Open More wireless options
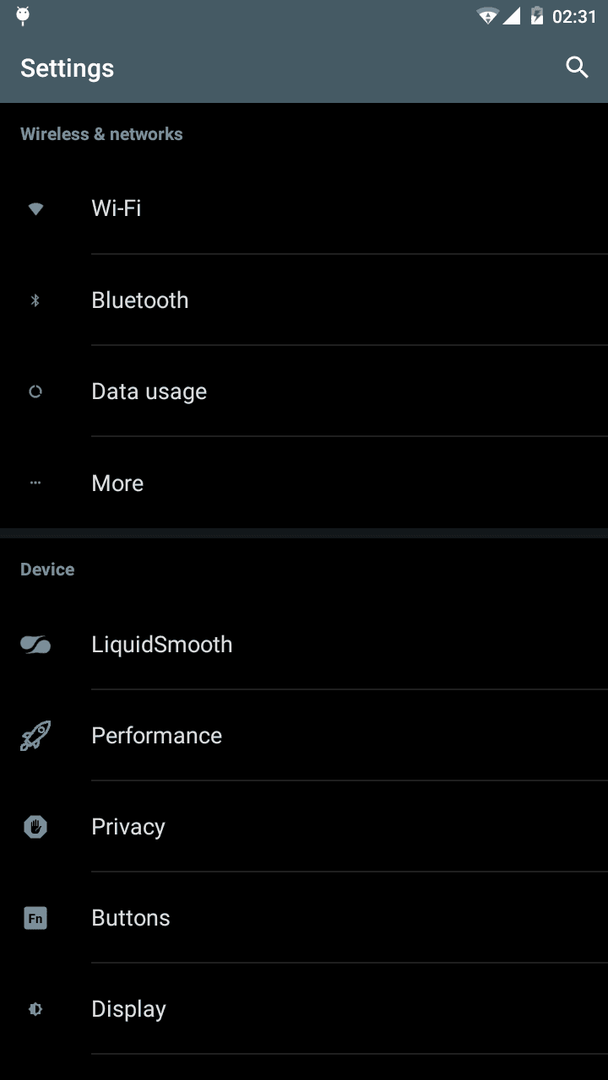608x1080 pixels. pyautogui.click(x=304, y=483)
